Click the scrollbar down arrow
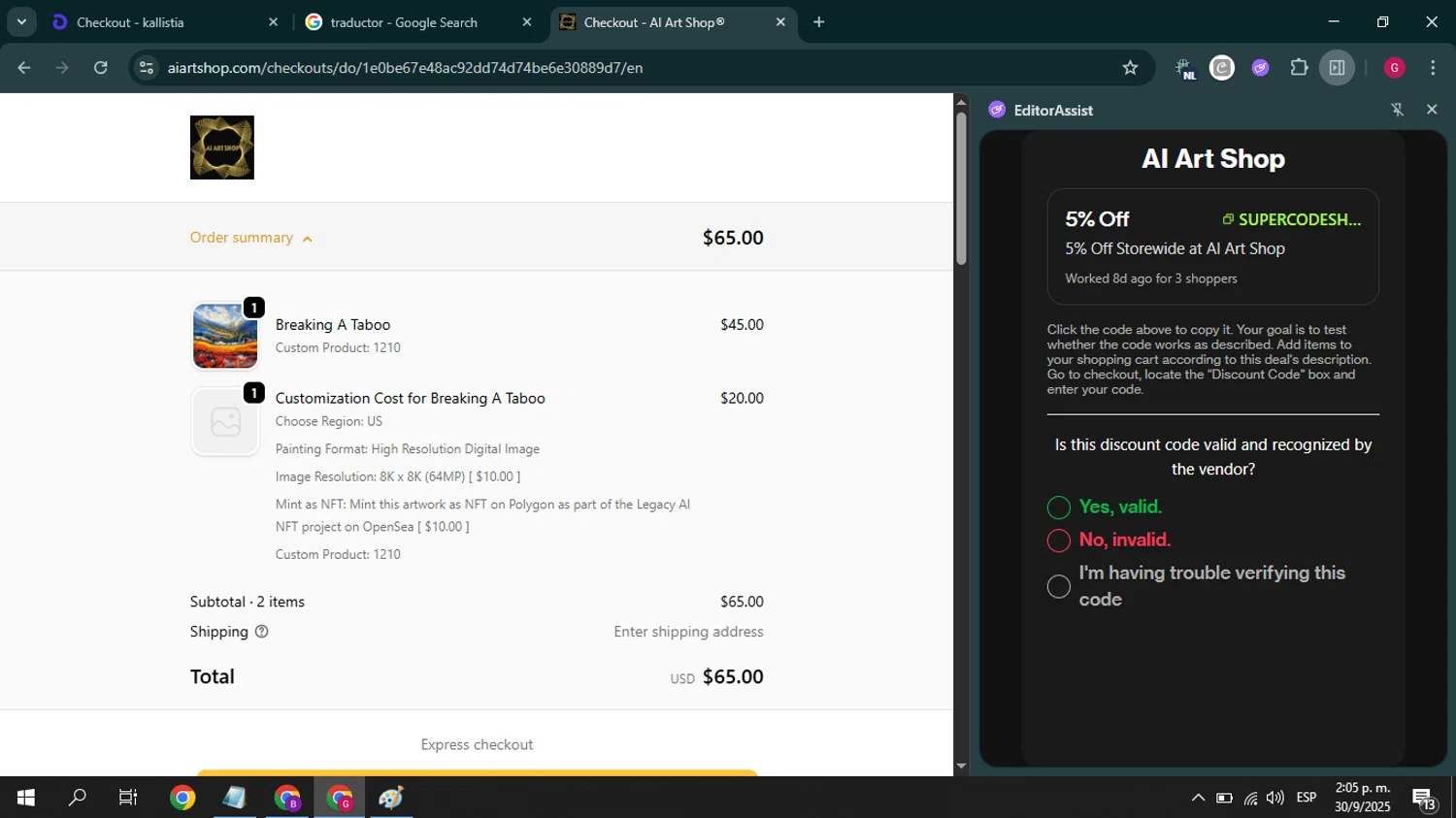Viewport: 1456px width, 818px height. point(961,767)
